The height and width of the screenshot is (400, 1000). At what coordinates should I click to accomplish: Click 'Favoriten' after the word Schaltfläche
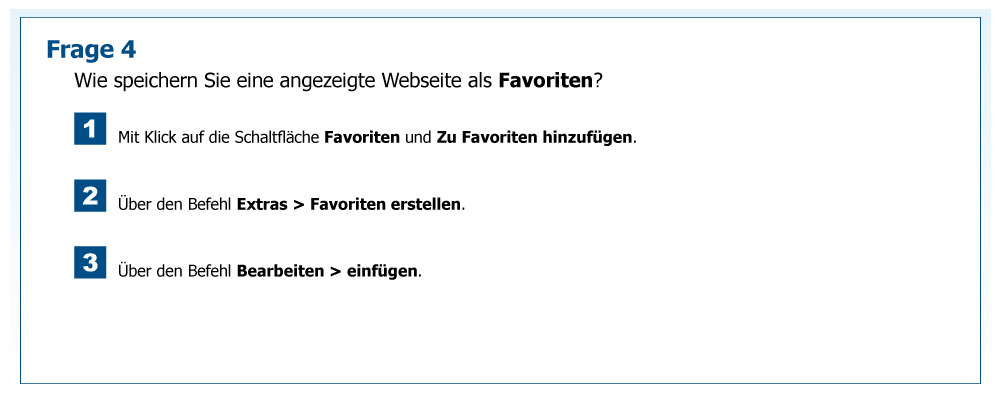(x=362, y=137)
